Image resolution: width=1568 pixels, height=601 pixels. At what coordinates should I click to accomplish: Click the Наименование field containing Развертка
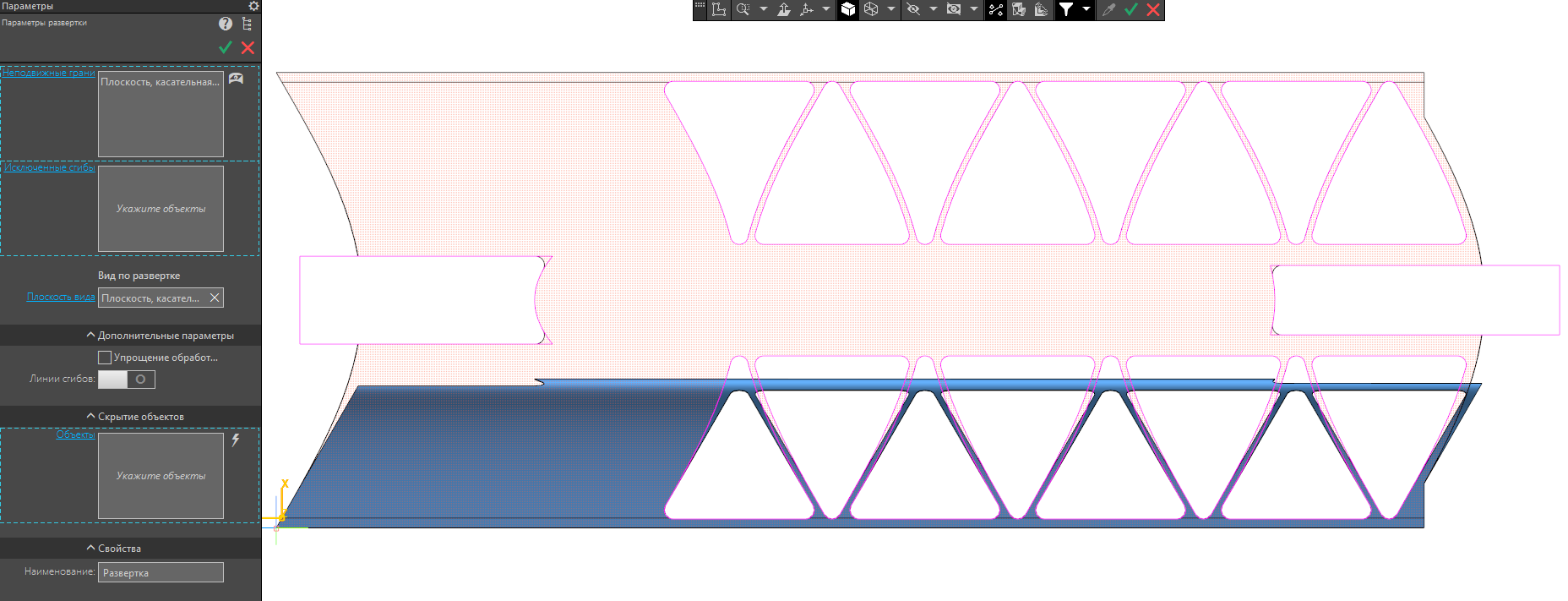point(161,573)
